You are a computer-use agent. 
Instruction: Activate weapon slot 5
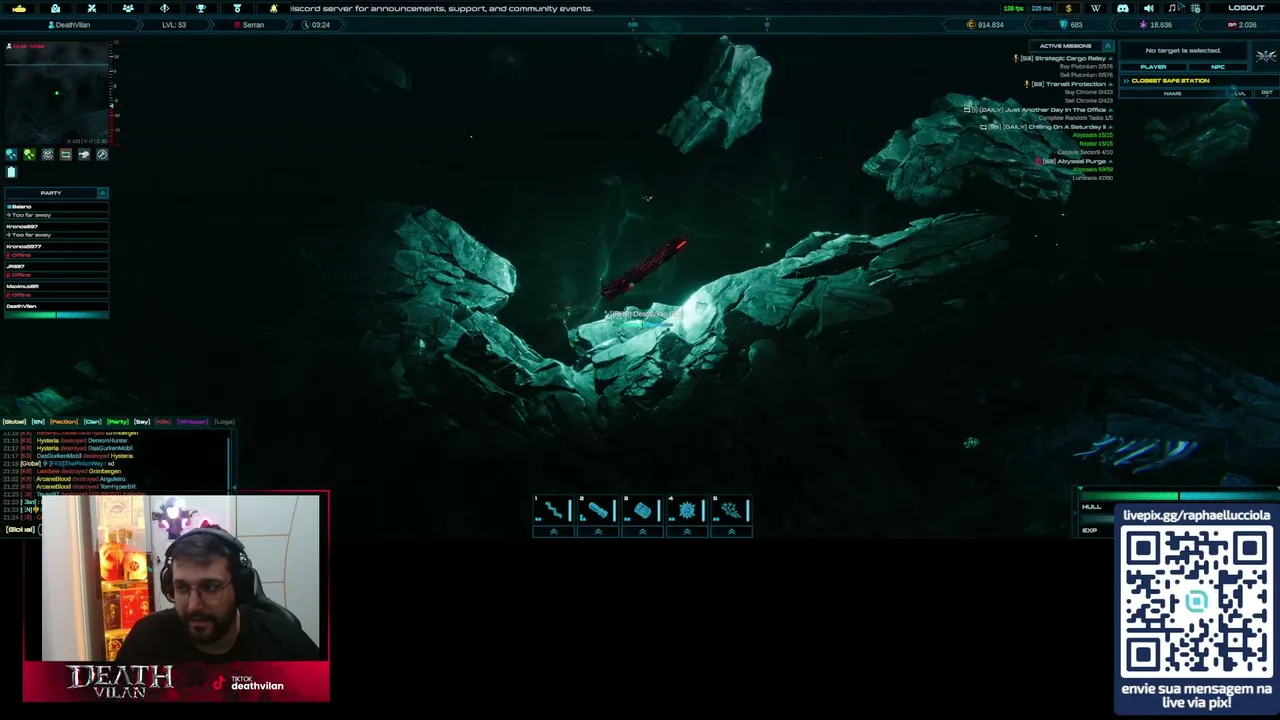click(731, 510)
